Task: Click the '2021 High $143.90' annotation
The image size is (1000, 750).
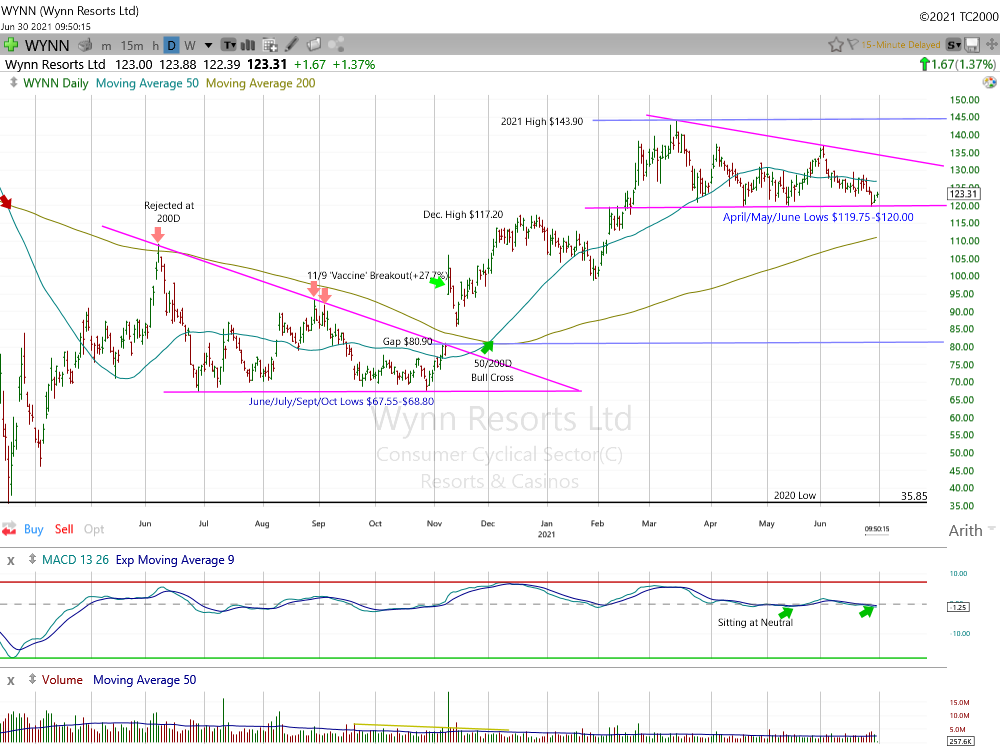Action: click(541, 121)
